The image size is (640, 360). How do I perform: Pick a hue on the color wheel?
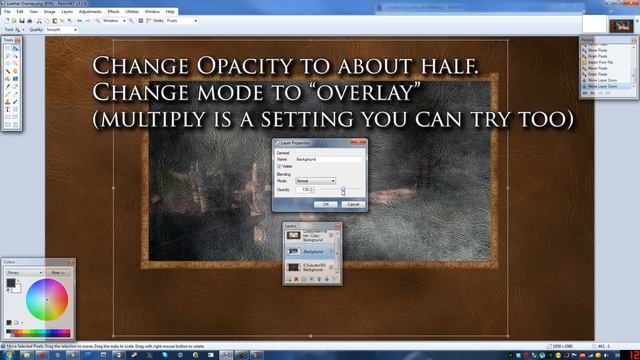click(47, 300)
